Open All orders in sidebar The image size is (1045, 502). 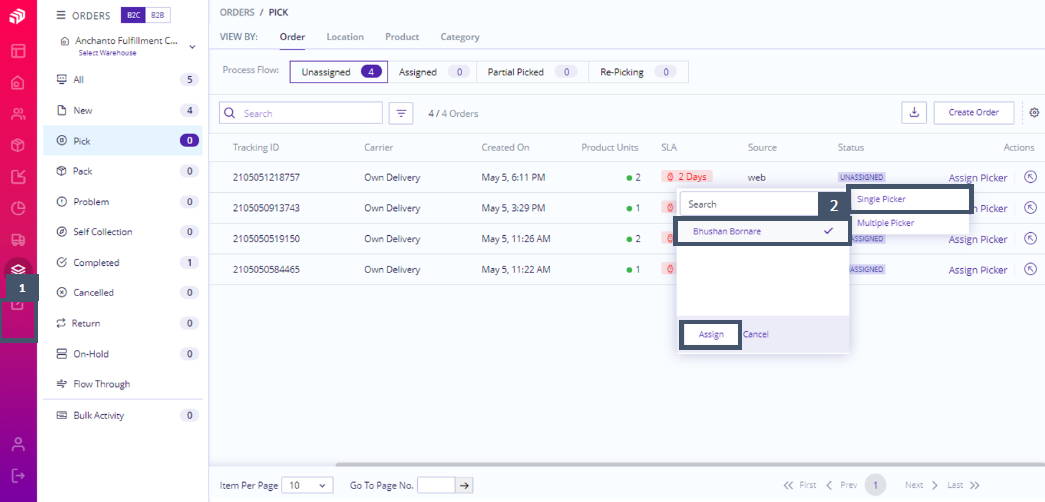(x=123, y=80)
